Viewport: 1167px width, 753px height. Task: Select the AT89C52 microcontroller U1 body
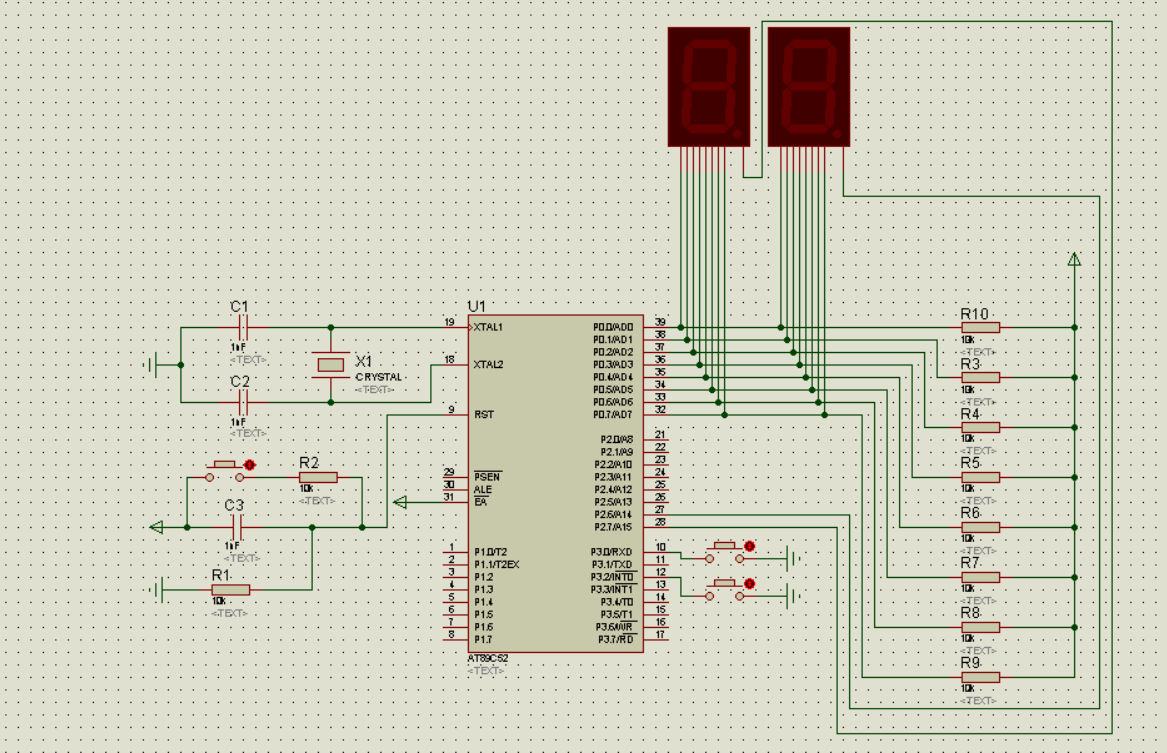[x=555, y=484]
